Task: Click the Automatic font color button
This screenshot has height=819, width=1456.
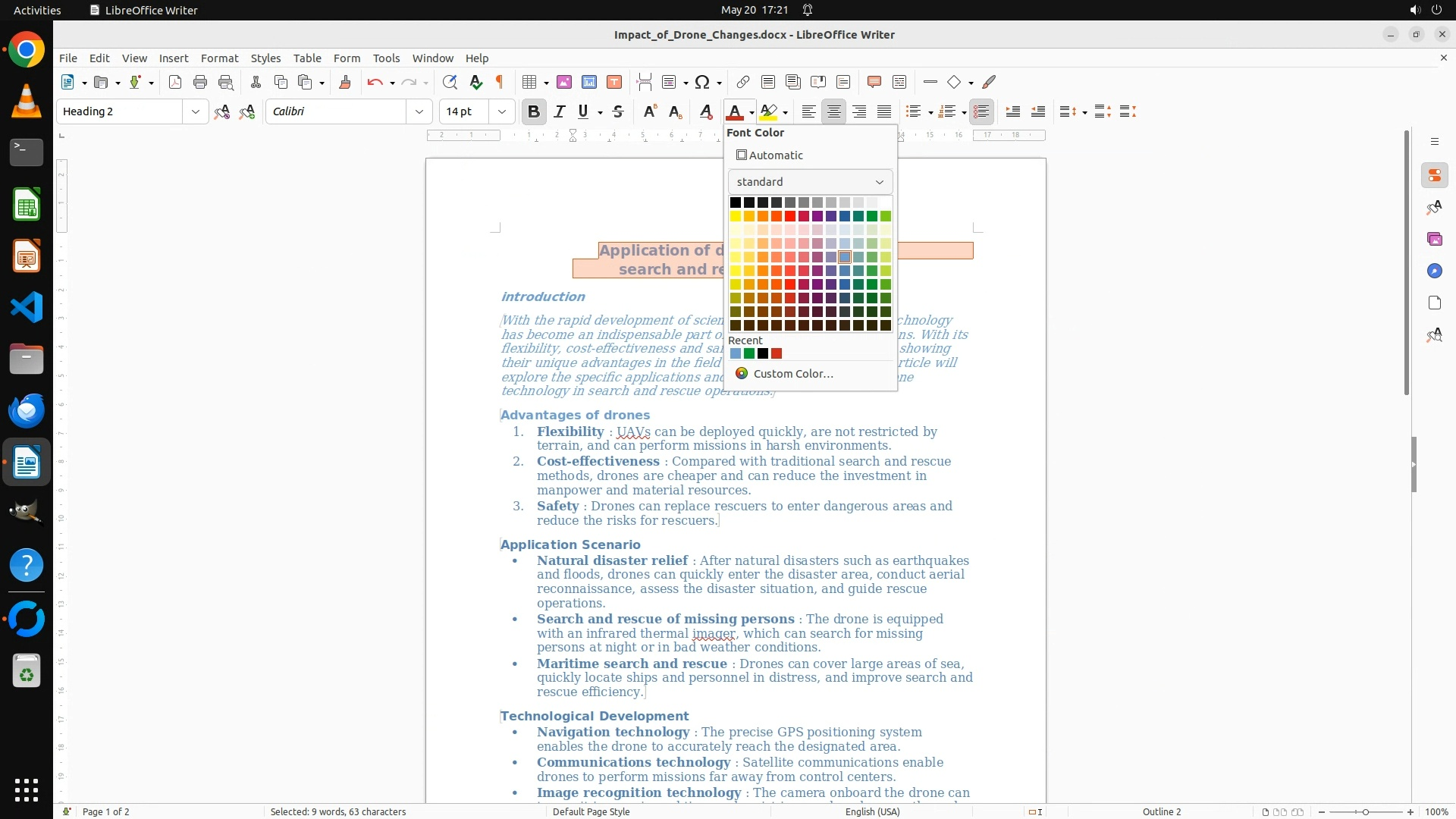Action: click(770, 155)
